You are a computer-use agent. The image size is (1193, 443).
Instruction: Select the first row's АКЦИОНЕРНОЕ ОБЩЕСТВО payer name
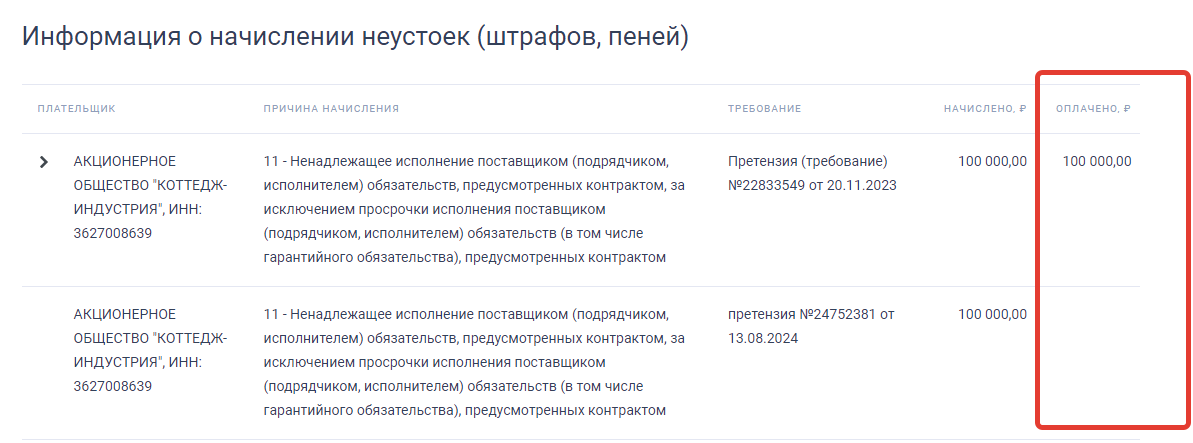click(x=150, y=185)
